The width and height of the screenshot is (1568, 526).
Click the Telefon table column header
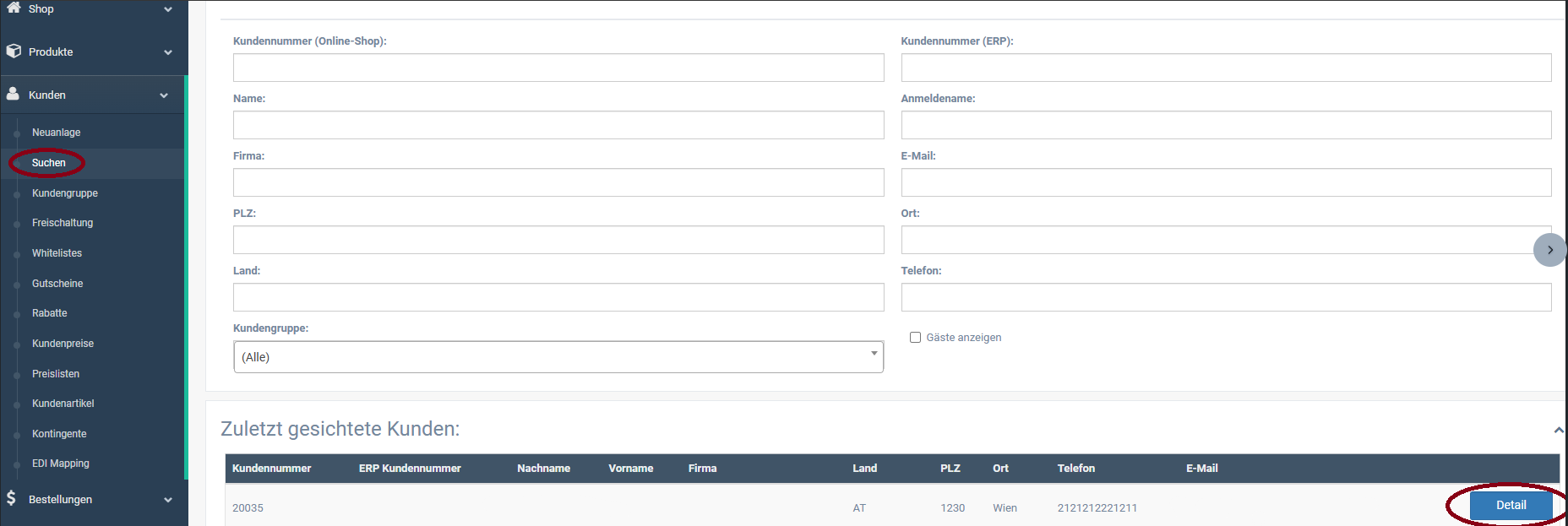[1075, 469]
